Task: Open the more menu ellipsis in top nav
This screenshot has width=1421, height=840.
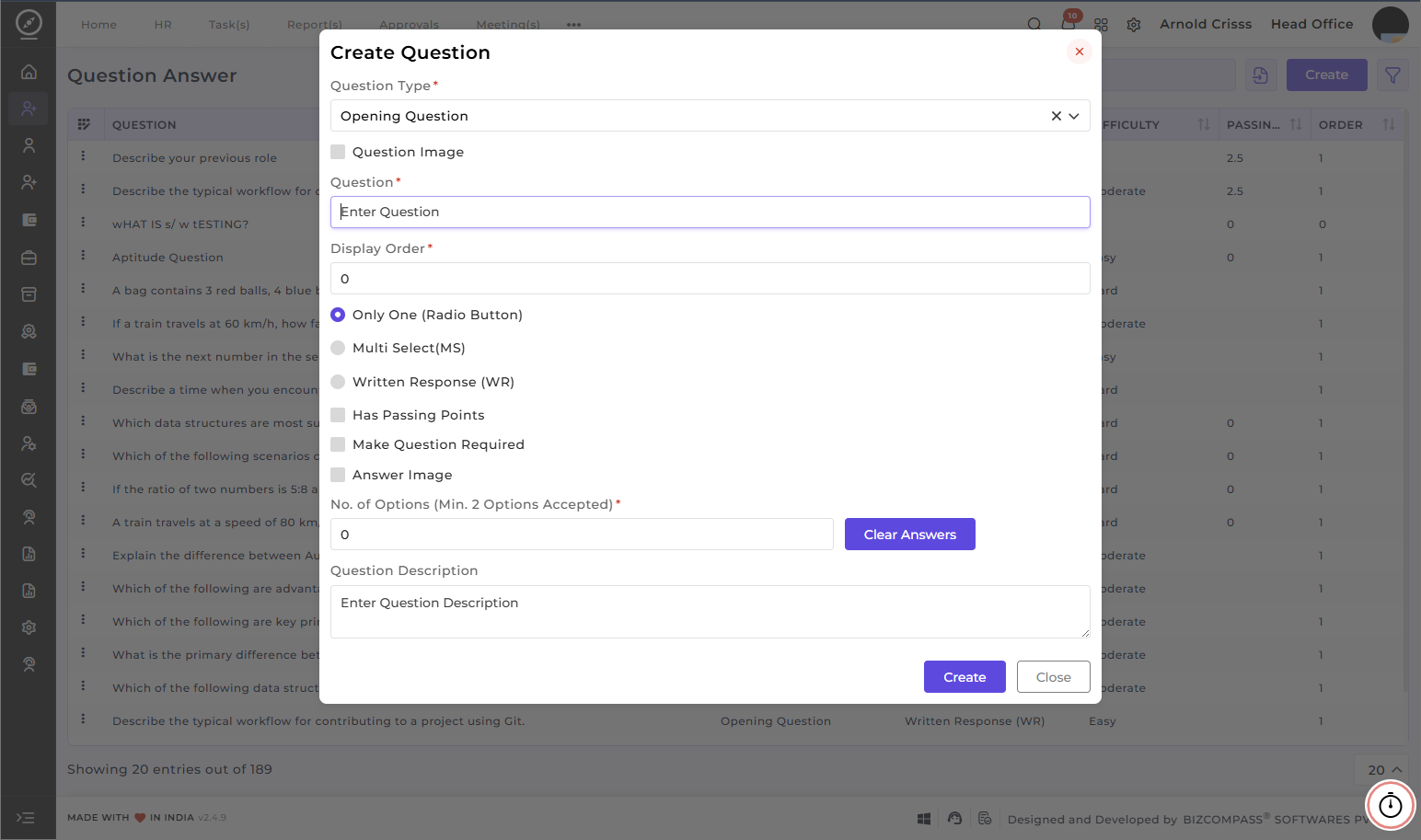Action: pyautogui.click(x=574, y=25)
